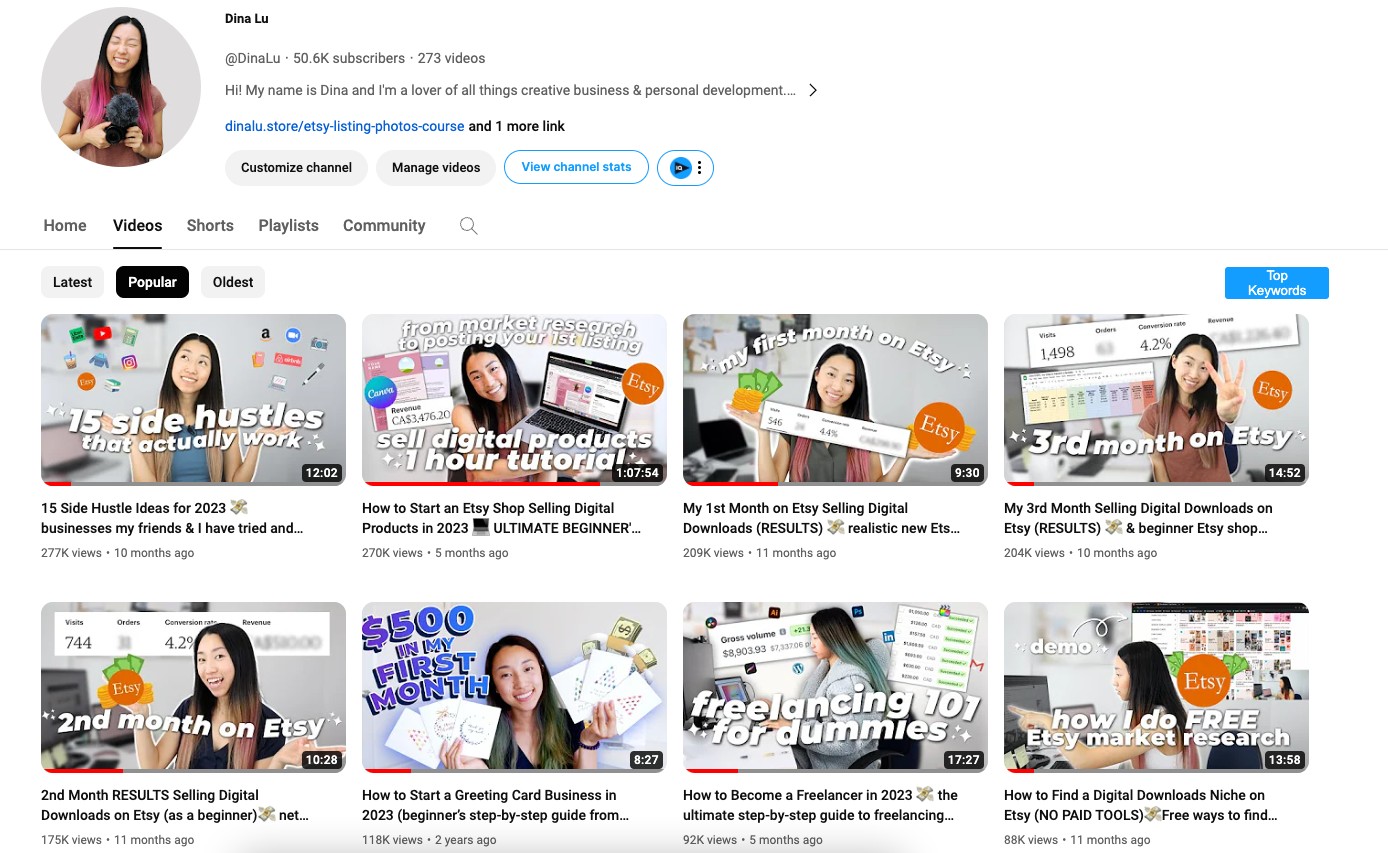Select the Popular sort chip
This screenshot has width=1388, height=853.
point(152,282)
